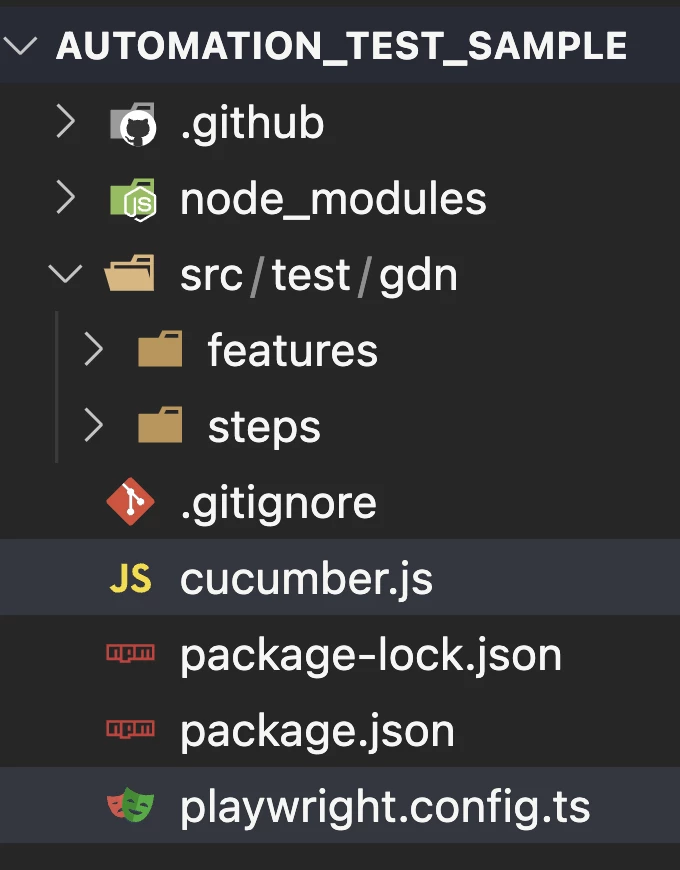Open the cucumber.js file

click(306, 580)
